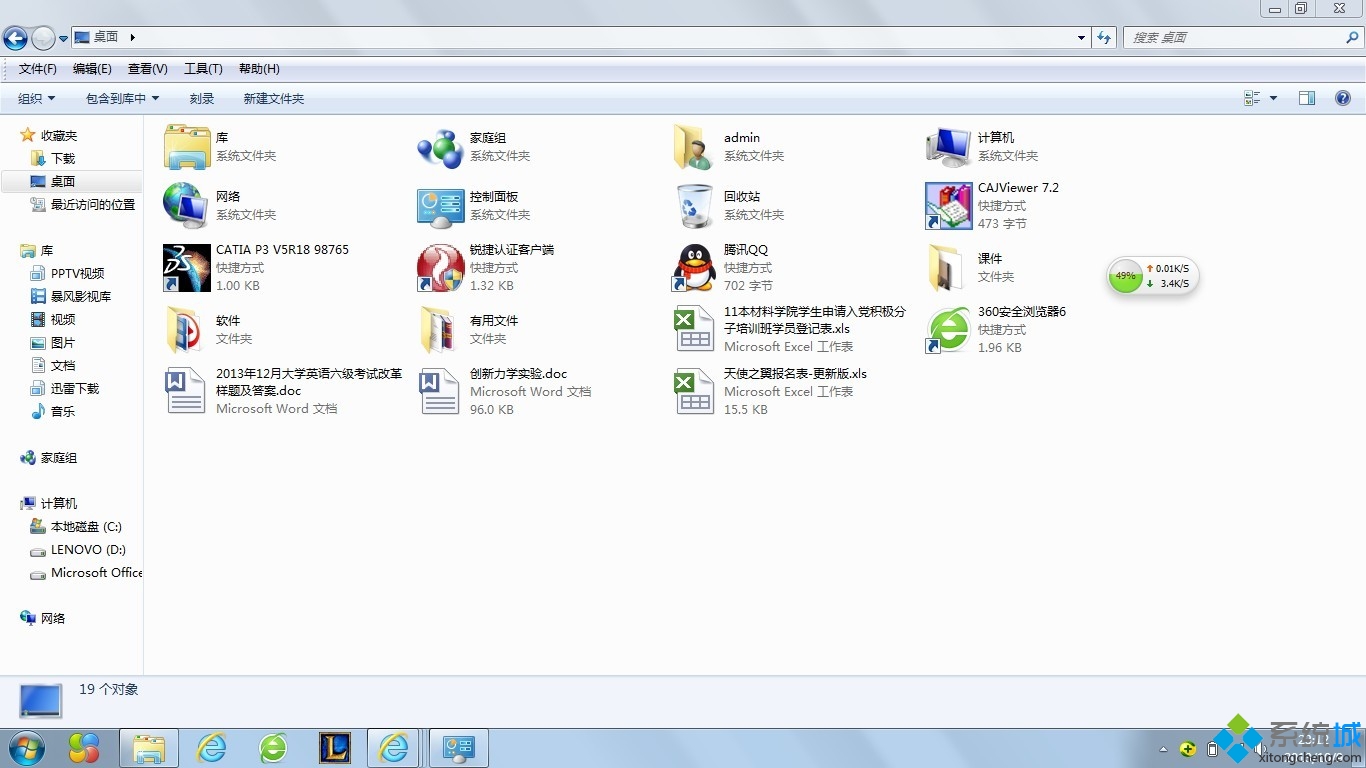The height and width of the screenshot is (768, 1366).
Task: Select 下载 under 收藏夹
Action: click(63, 158)
